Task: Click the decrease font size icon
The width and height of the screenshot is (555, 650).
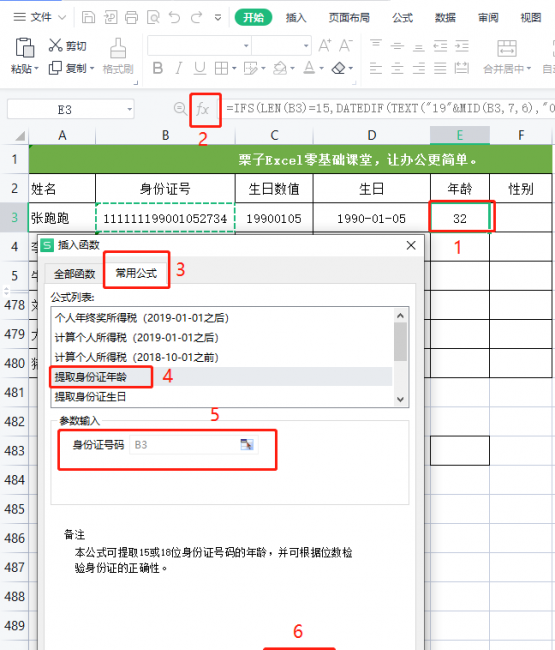Action: pos(346,45)
